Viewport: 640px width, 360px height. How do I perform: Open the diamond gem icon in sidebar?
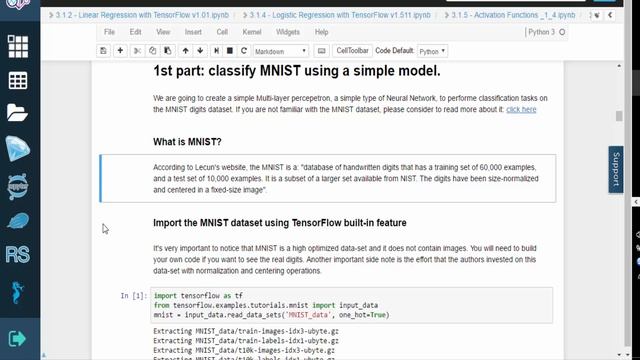[18, 148]
